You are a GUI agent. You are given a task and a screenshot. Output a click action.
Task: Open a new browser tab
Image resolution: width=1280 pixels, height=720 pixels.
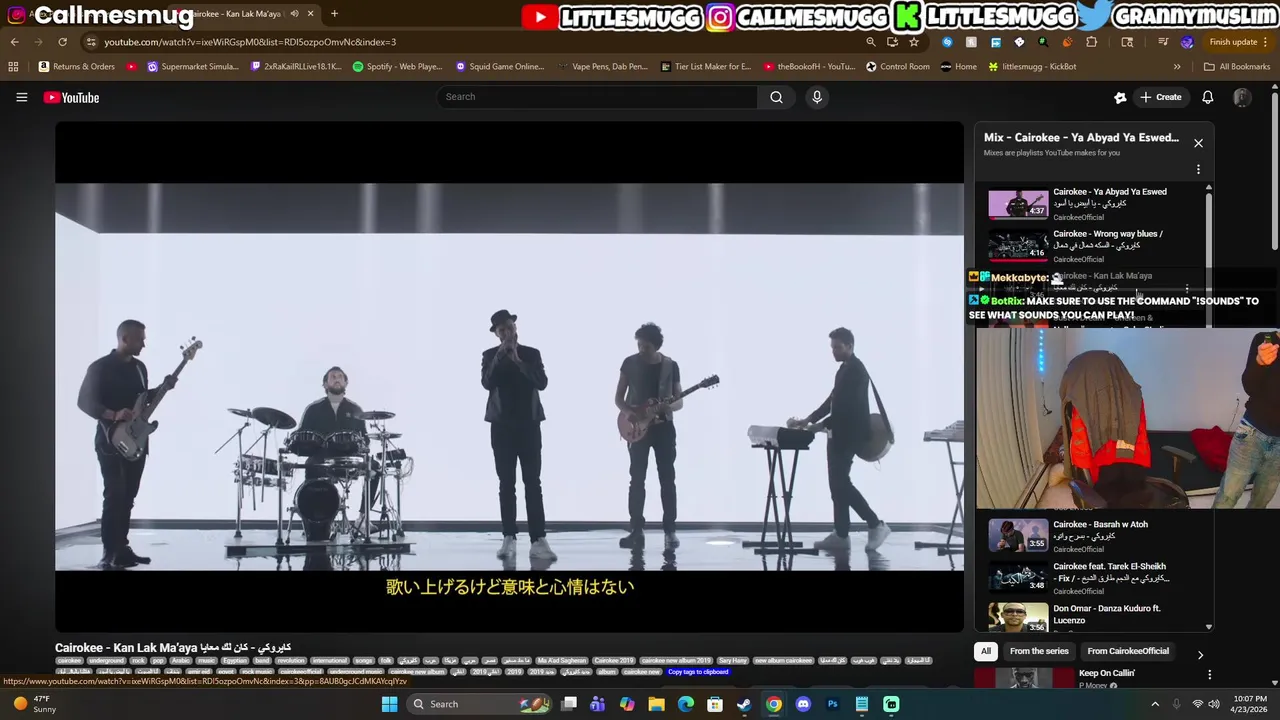tap(334, 14)
